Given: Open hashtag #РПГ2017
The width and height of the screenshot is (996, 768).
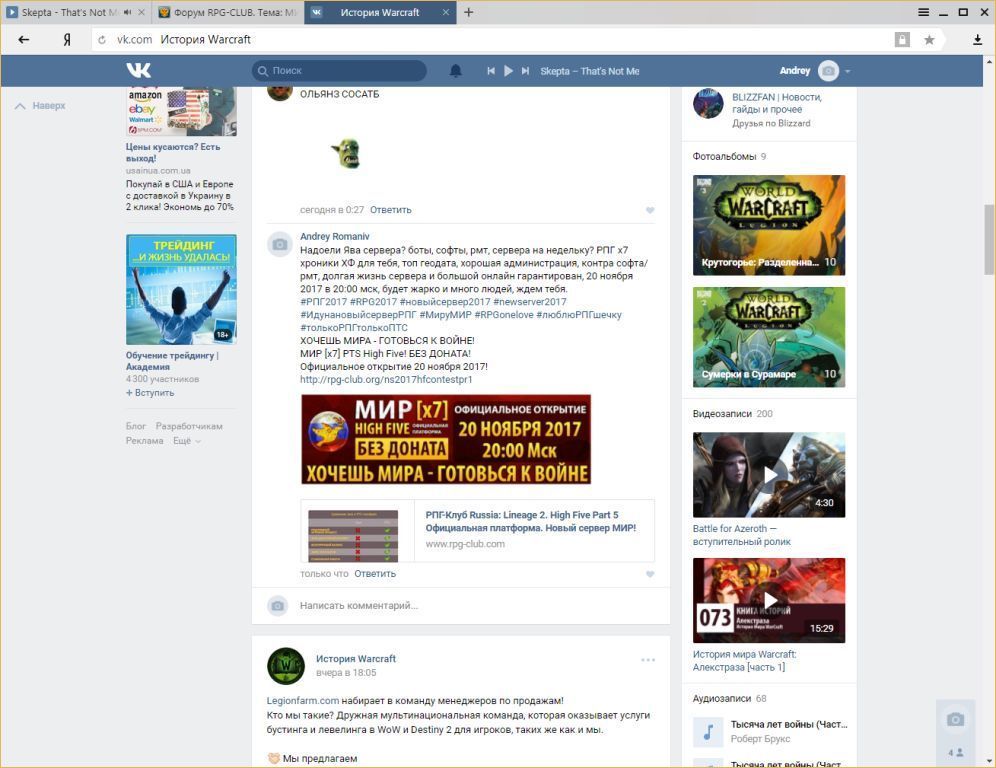Looking at the screenshot, I should [323, 302].
